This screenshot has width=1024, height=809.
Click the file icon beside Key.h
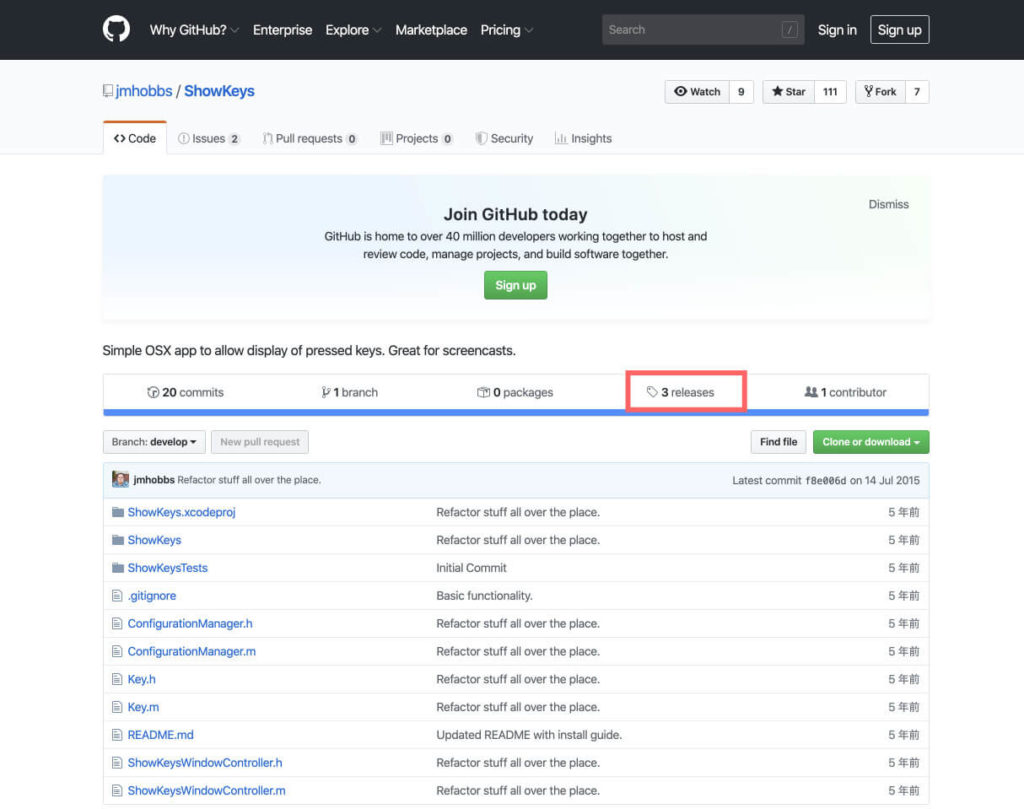[x=117, y=679]
